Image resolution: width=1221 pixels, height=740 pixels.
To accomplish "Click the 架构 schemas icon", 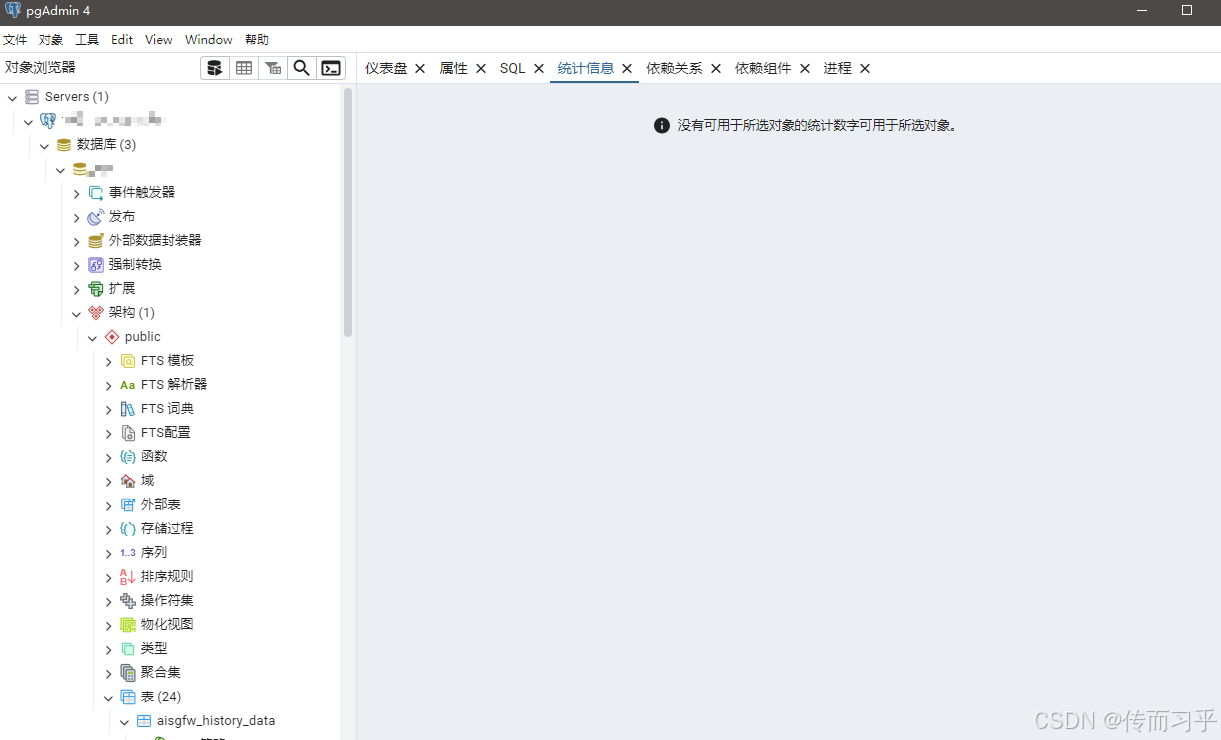I will (x=96, y=313).
